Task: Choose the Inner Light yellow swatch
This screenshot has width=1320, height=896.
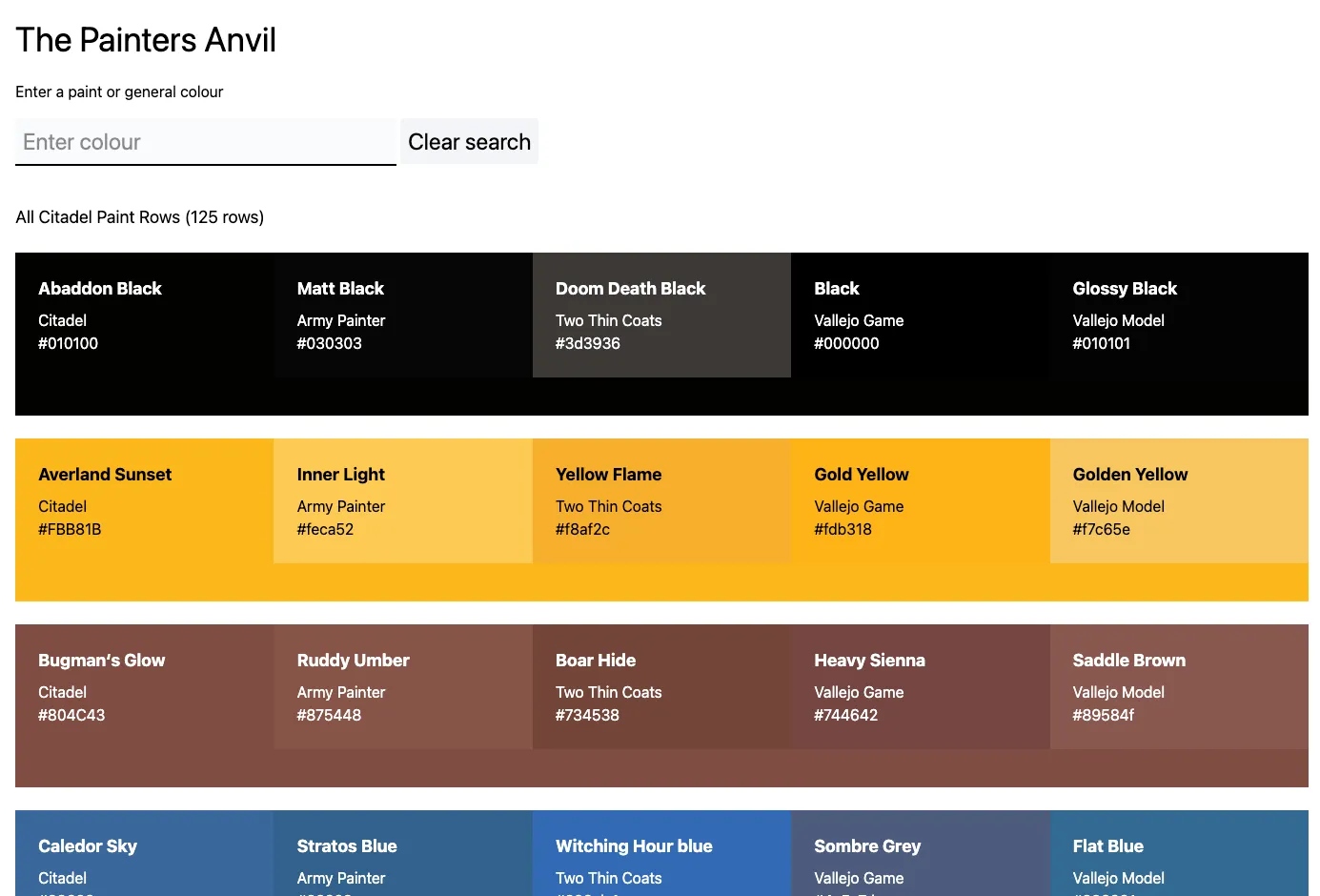Action: pyautogui.click(x=402, y=501)
